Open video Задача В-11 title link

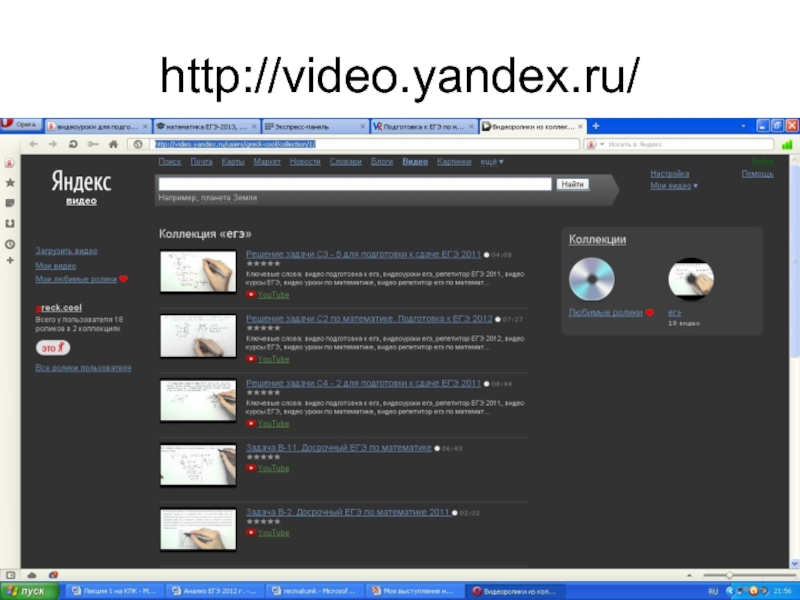[x=339, y=448]
